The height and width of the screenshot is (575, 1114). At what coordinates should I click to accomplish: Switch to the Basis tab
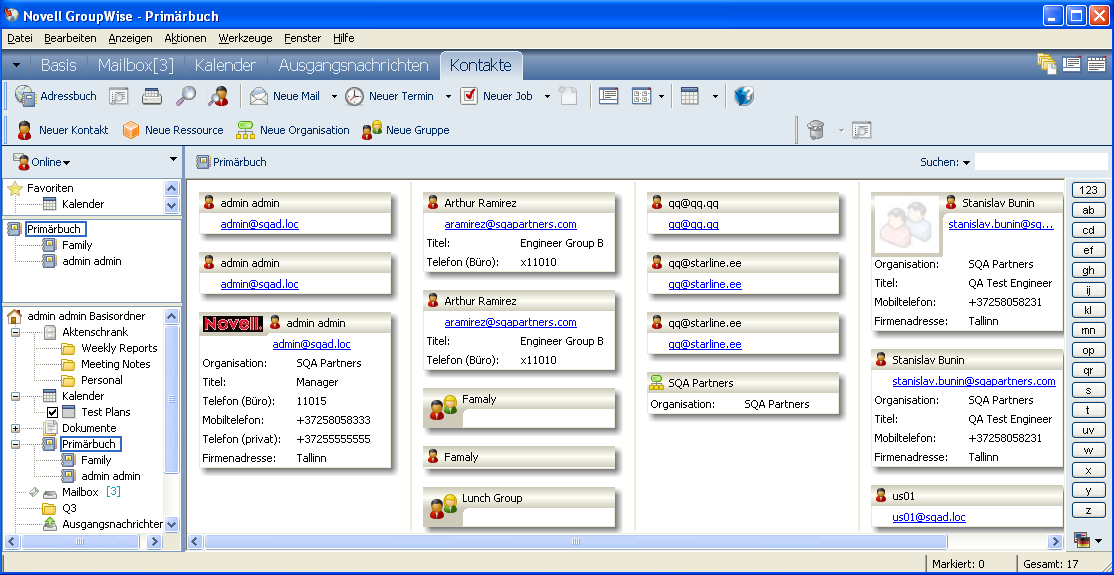tap(58, 65)
